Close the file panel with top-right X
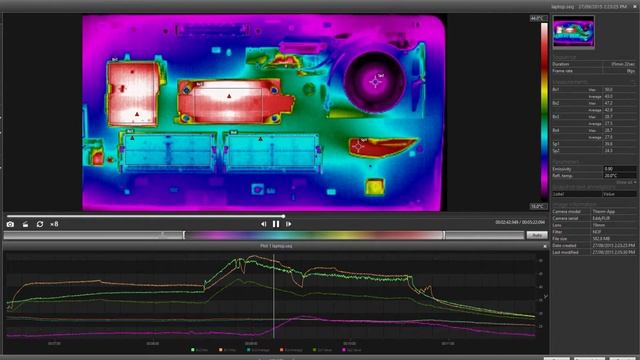Image resolution: width=640 pixels, height=360 pixels. coord(635,7)
